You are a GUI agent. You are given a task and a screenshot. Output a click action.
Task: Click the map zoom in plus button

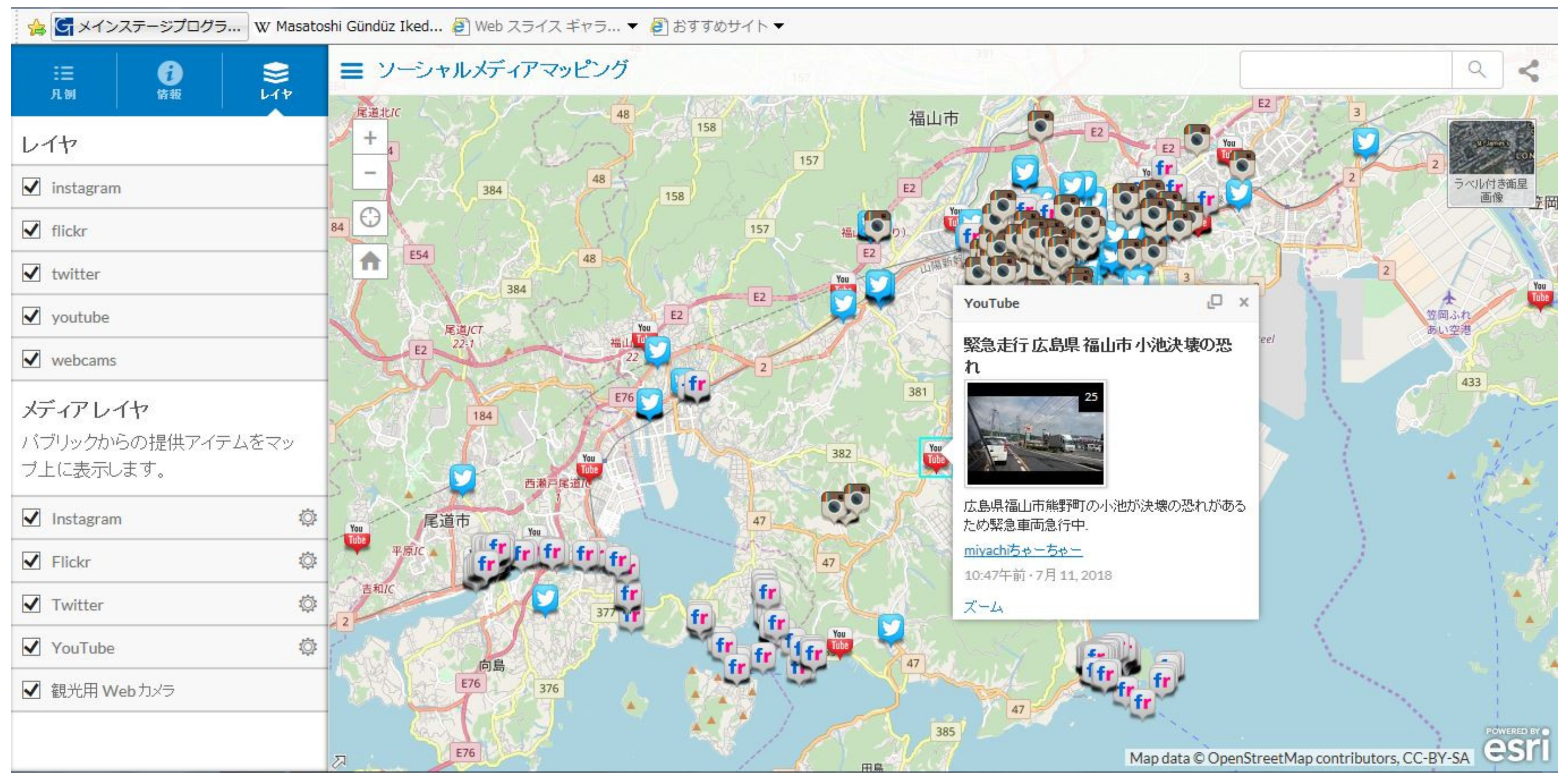[x=369, y=138]
